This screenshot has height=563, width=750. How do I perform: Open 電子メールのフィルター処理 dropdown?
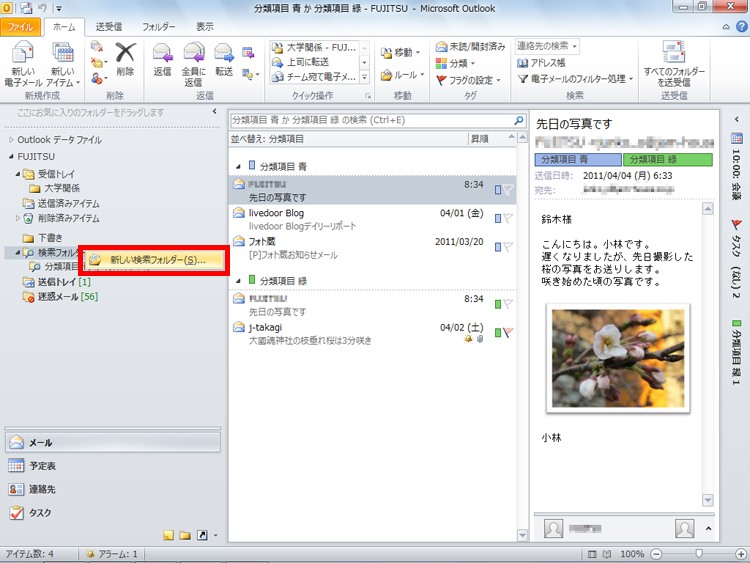[x=576, y=79]
